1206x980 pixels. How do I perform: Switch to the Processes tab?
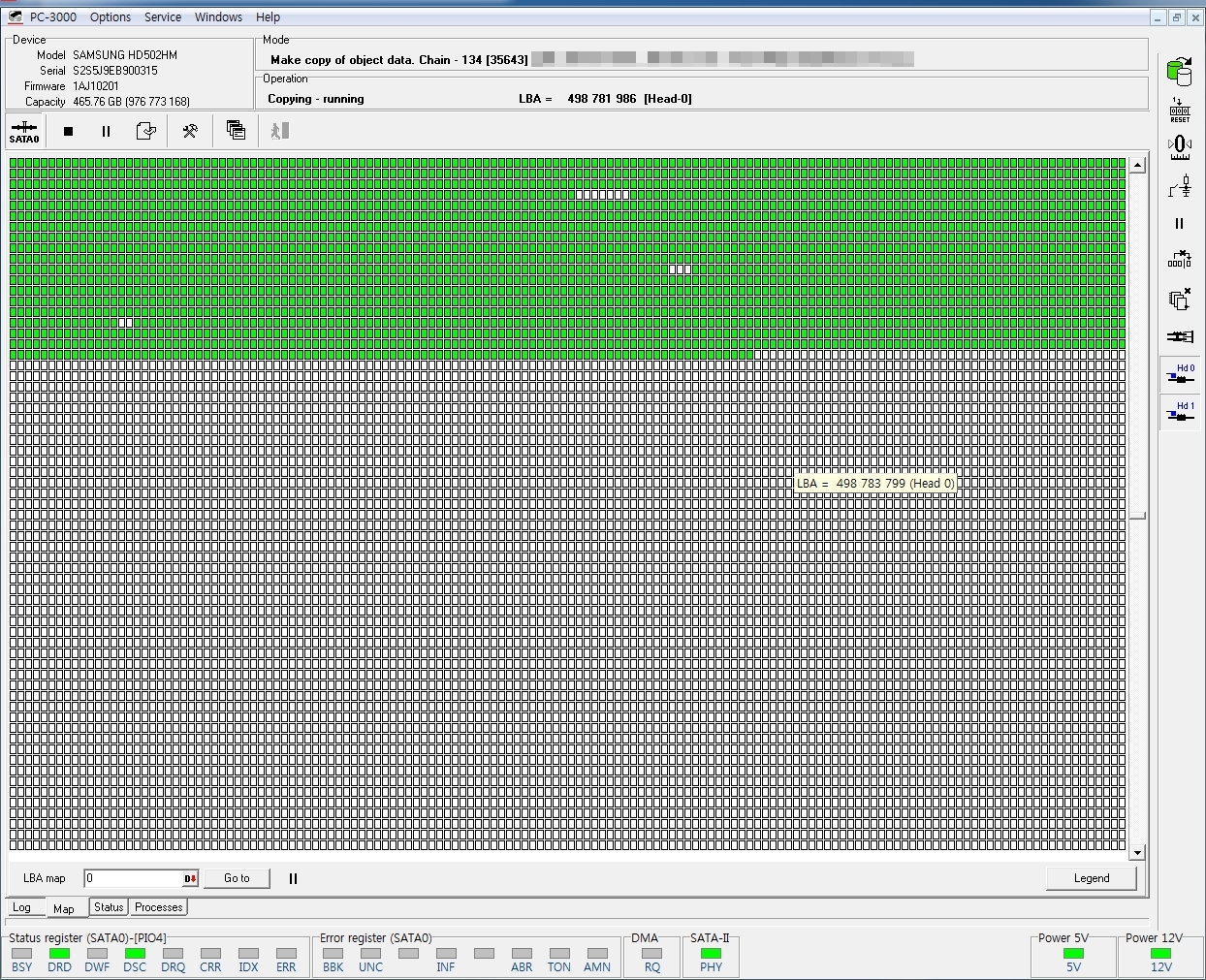coord(159,907)
